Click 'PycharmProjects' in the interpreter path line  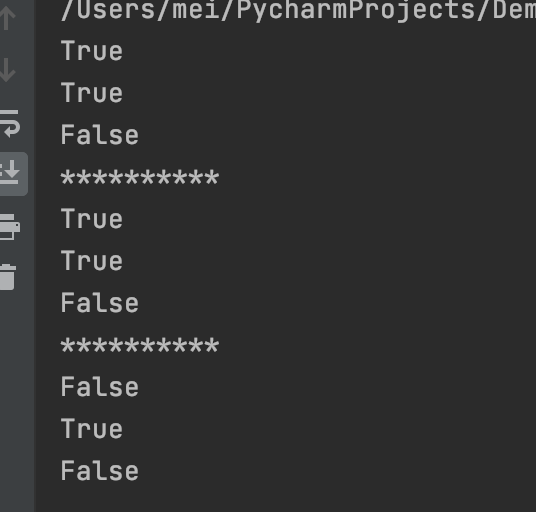pyautogui.click(x=355, y=11)
